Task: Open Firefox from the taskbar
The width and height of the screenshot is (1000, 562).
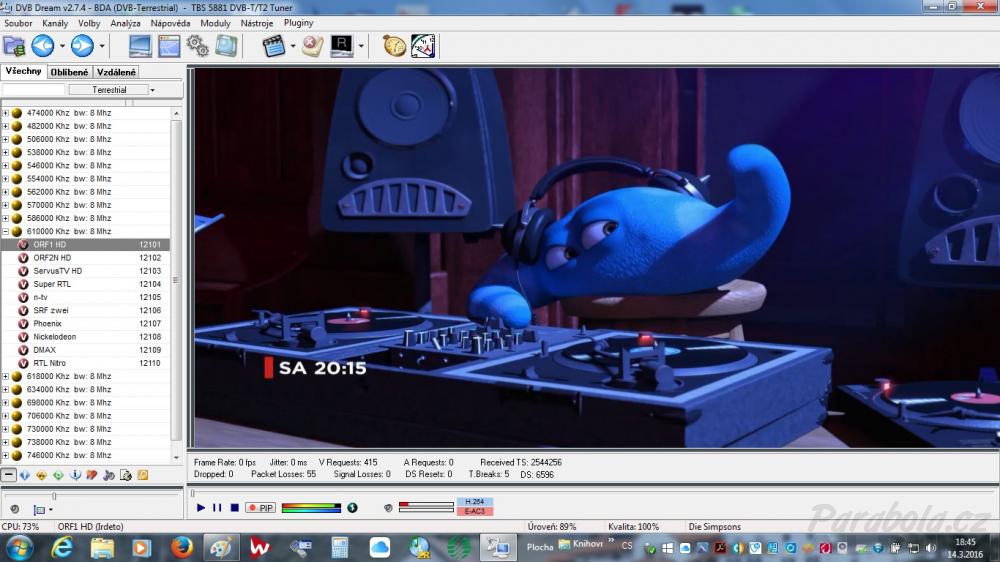Action: coord(181,547)
